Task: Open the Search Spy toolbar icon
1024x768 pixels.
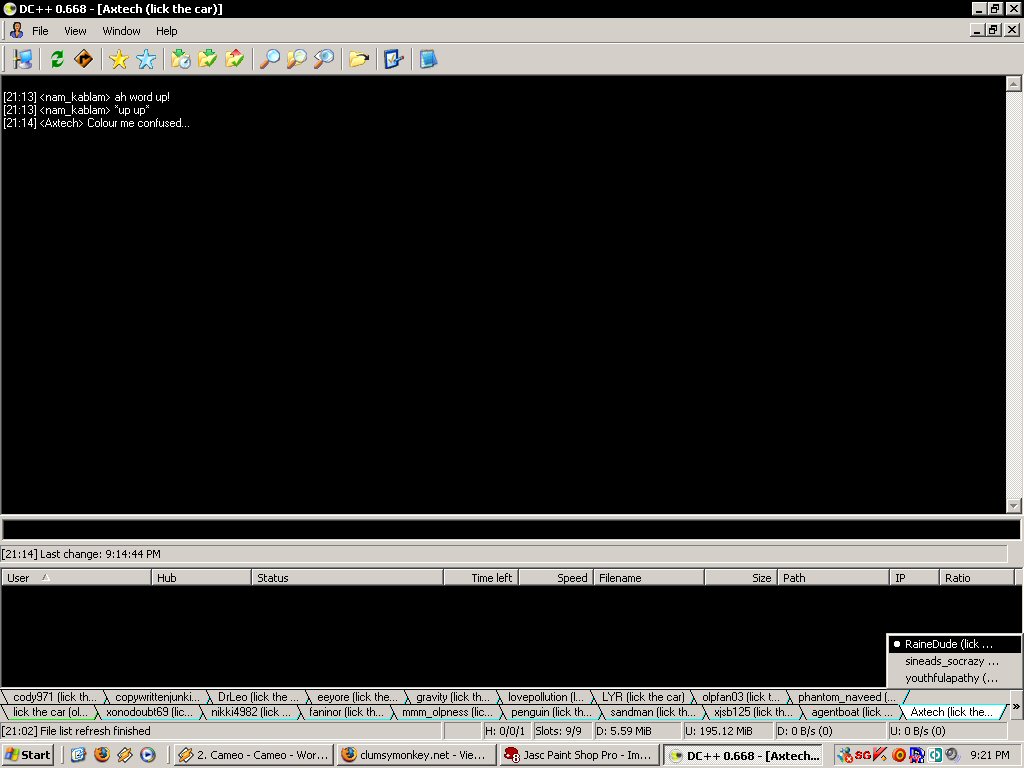Action: click(324, 59)
